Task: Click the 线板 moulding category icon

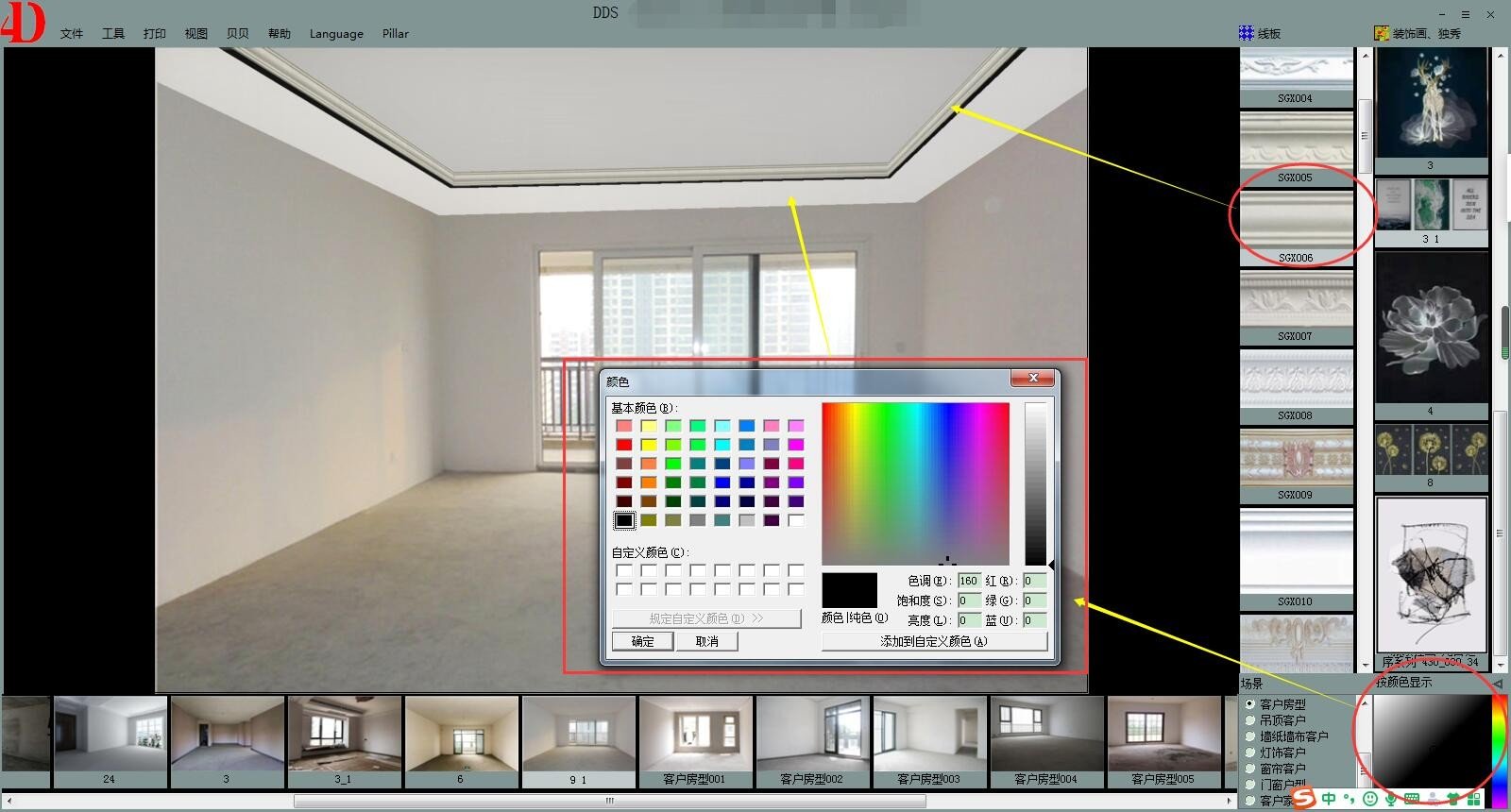Action: 1246,33
